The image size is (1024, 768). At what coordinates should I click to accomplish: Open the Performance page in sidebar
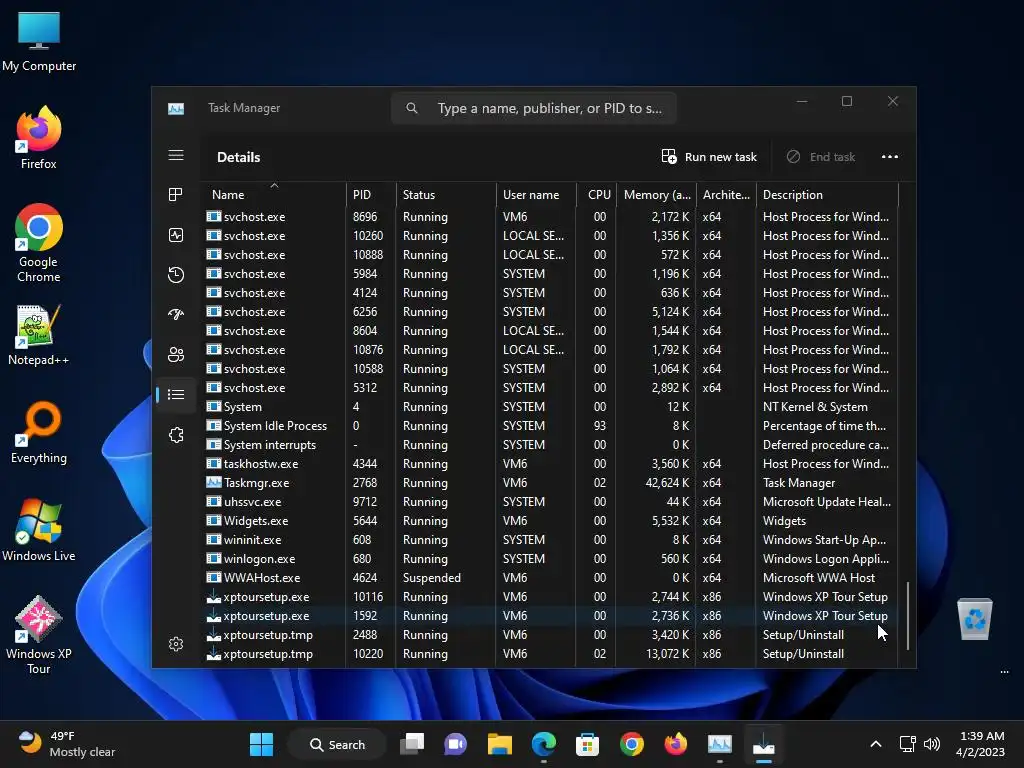(176, 235)
